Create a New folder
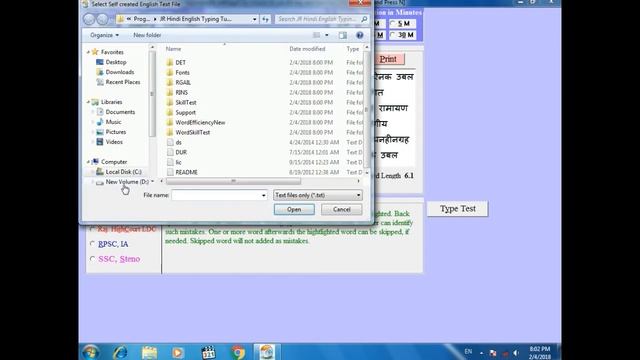The width and height of the screenshot is (640, 360). click(x=147, y=36)
